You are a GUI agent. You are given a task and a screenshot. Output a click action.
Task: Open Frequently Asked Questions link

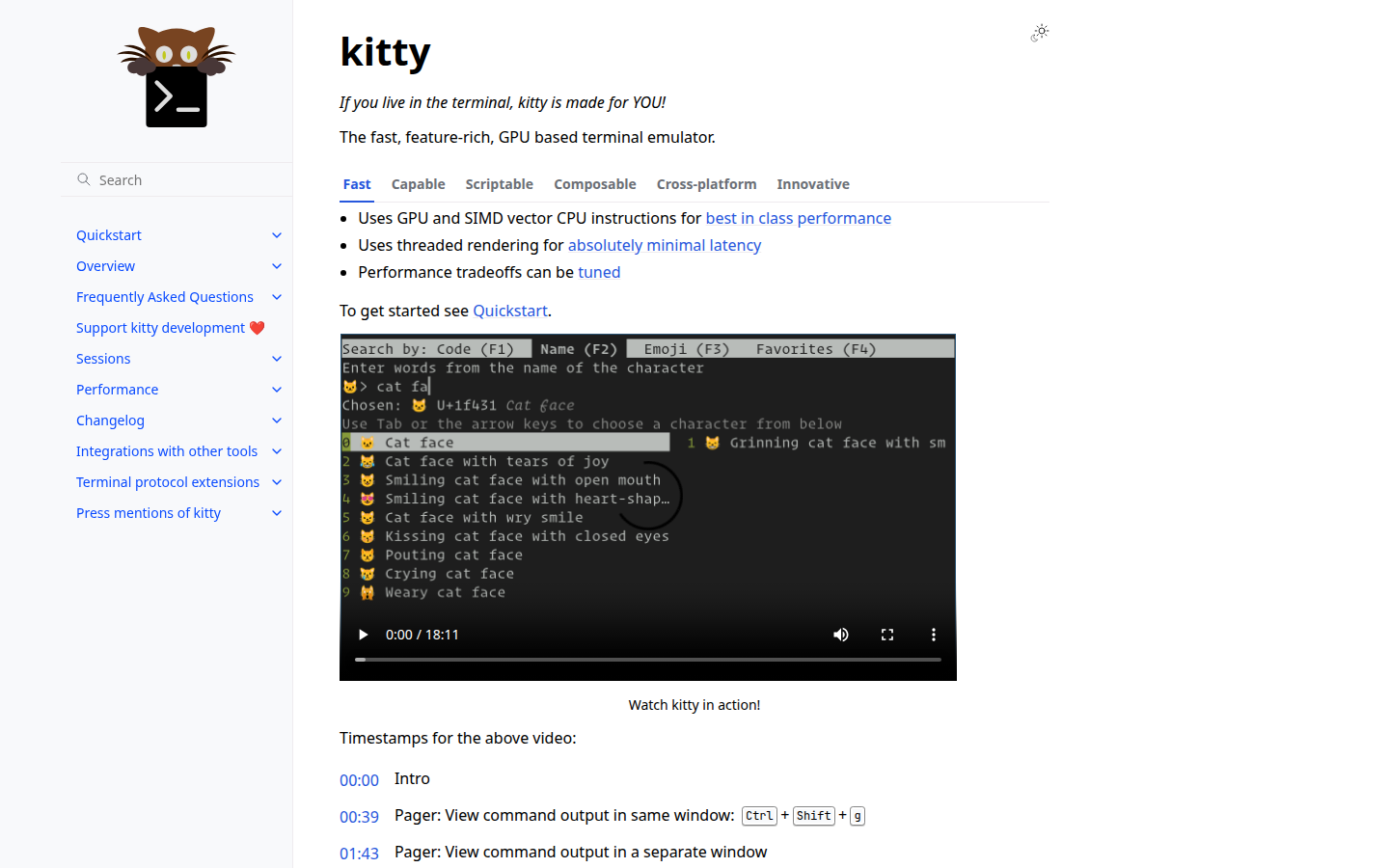[165, 297]
